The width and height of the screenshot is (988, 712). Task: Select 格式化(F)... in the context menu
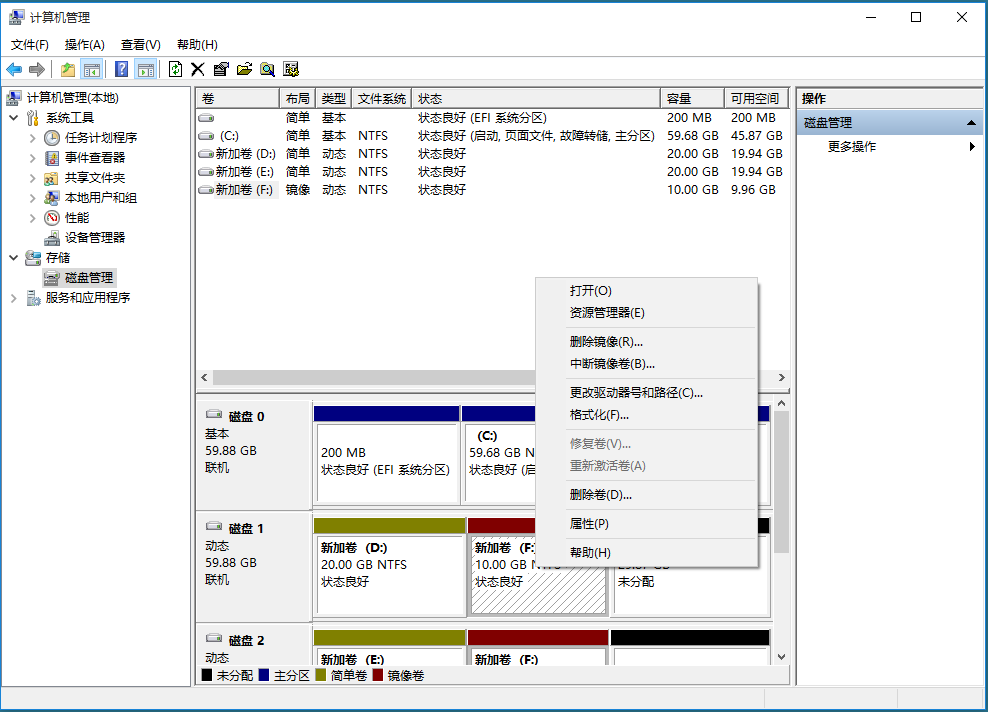coord(599,415)
